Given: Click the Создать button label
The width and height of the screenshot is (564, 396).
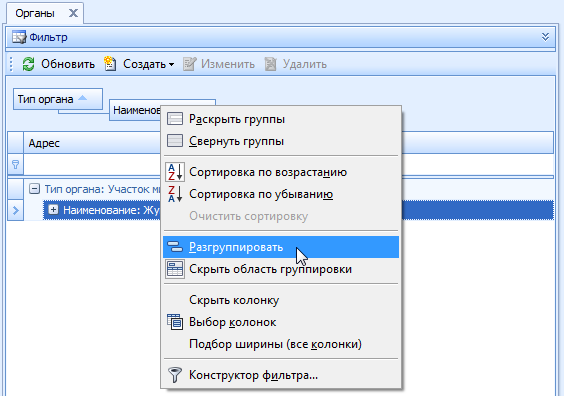Looking at the screenshot, I should coord(145,64).
